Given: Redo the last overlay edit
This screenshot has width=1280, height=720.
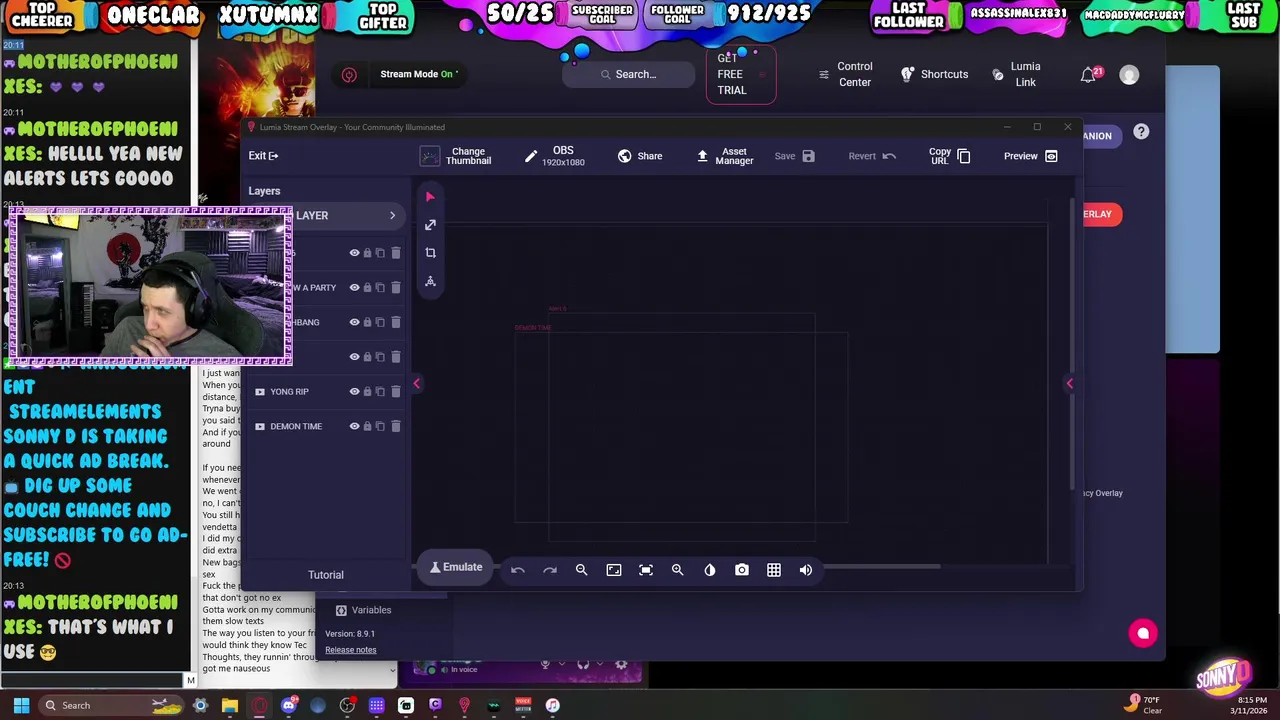Looking at the screenshot, I should pyautogui.click(x=549, y=570).
